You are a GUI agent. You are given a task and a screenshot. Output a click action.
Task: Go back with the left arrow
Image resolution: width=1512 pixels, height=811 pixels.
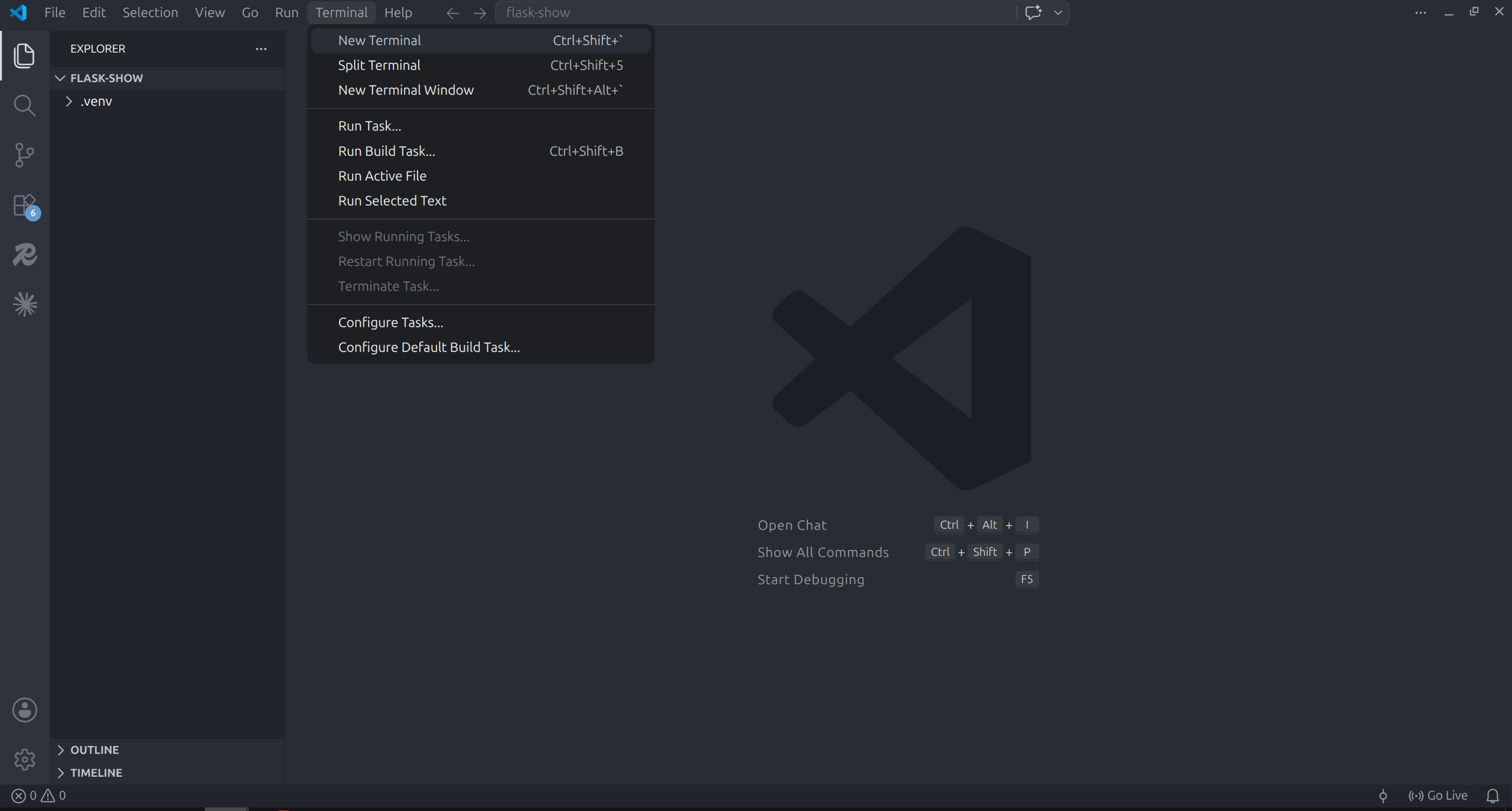click(x=452, y=13)
